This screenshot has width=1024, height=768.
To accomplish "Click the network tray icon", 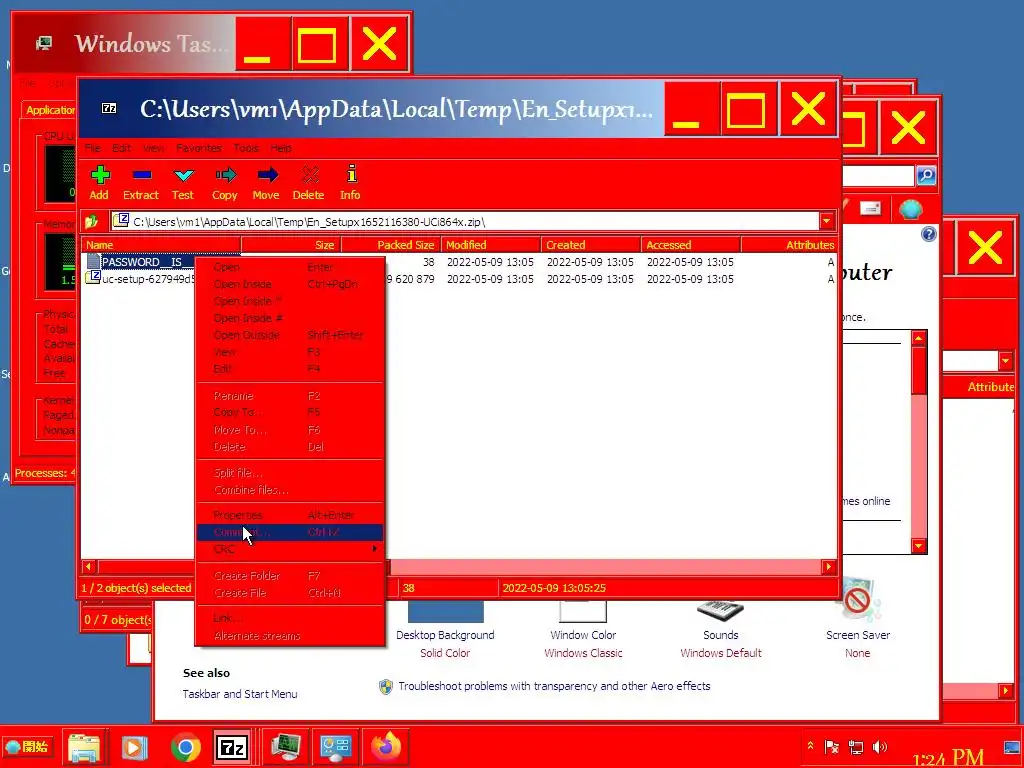I will 856,746.
